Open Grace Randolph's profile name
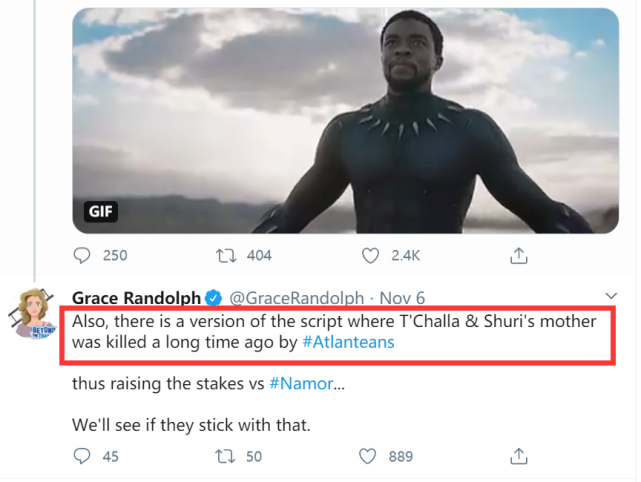This screenshot has height=482, width=641. [136, 298]
